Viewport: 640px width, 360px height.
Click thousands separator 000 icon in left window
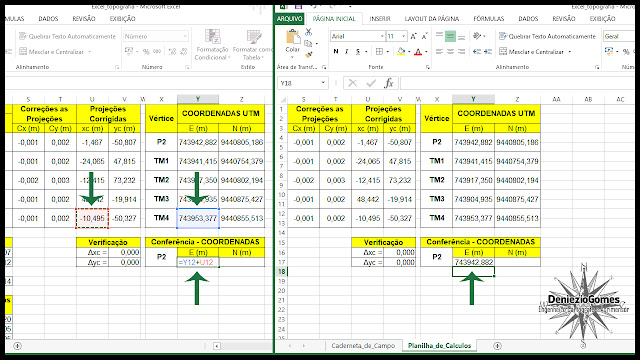(157, 51)
